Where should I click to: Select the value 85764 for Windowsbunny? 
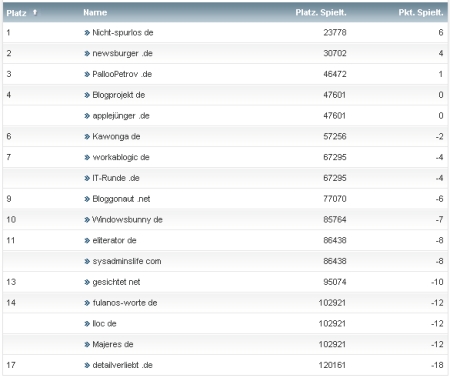[335, 220]
